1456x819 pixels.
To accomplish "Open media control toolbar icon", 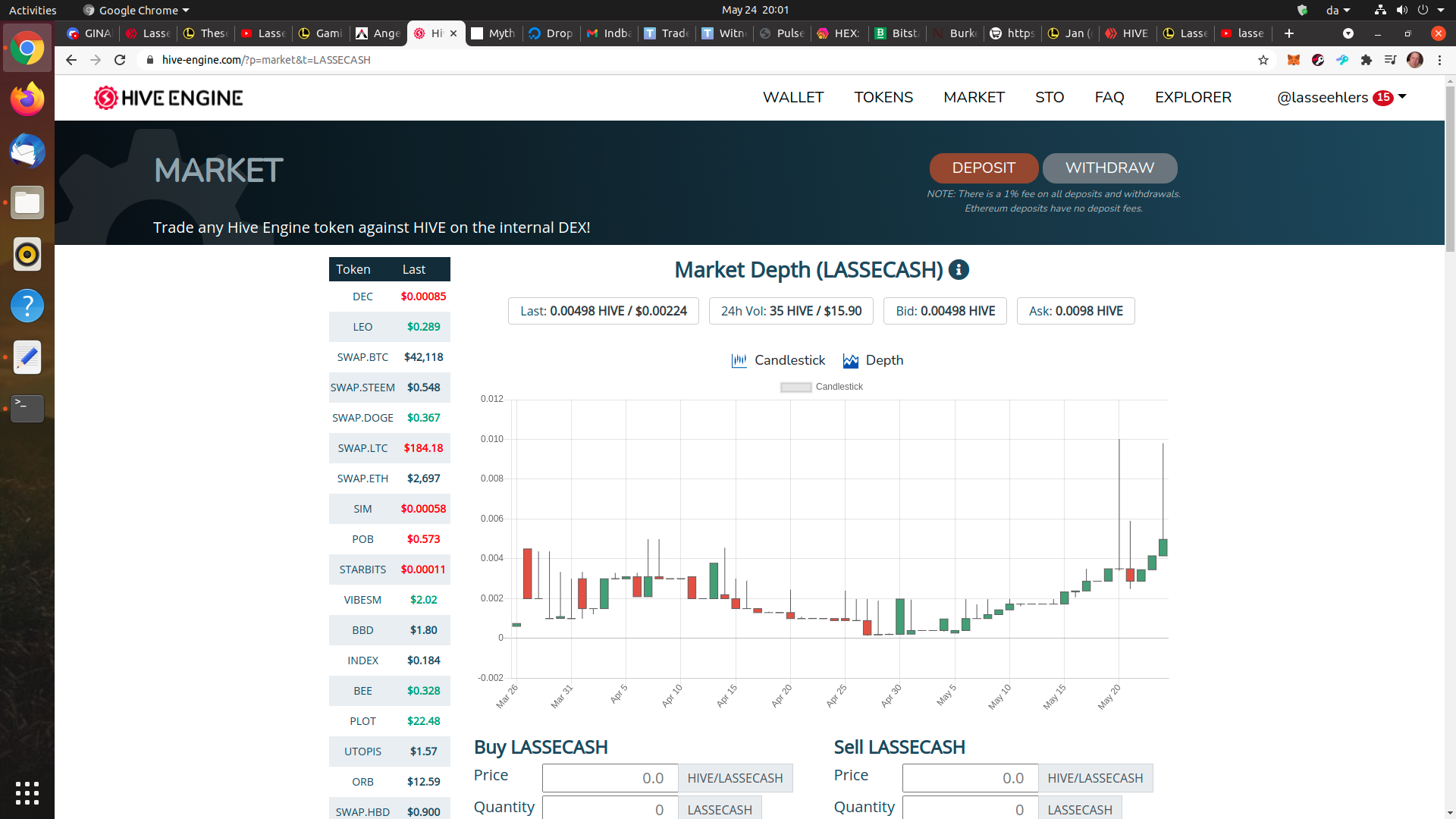I will pyautogui.click(x=1391, y=60).
